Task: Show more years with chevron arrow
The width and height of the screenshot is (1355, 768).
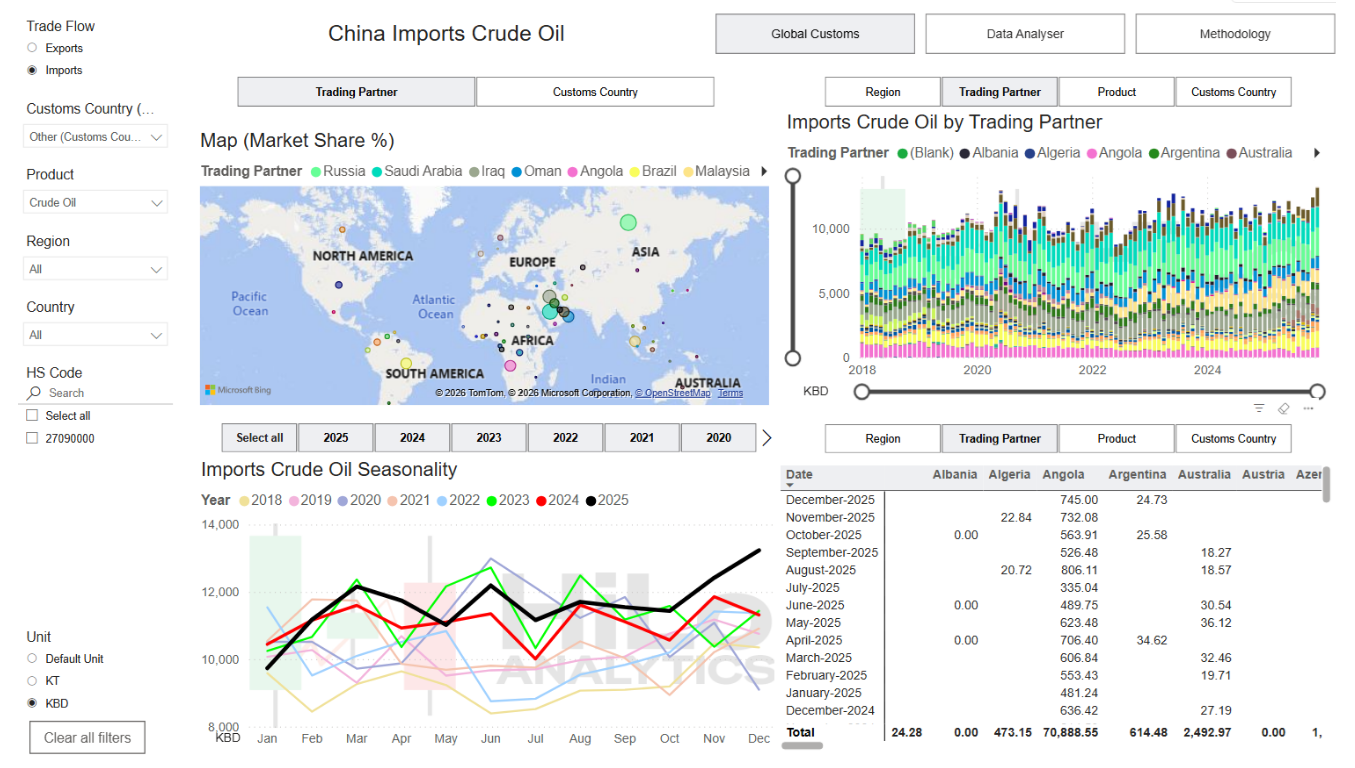Action: click(767, 437)
